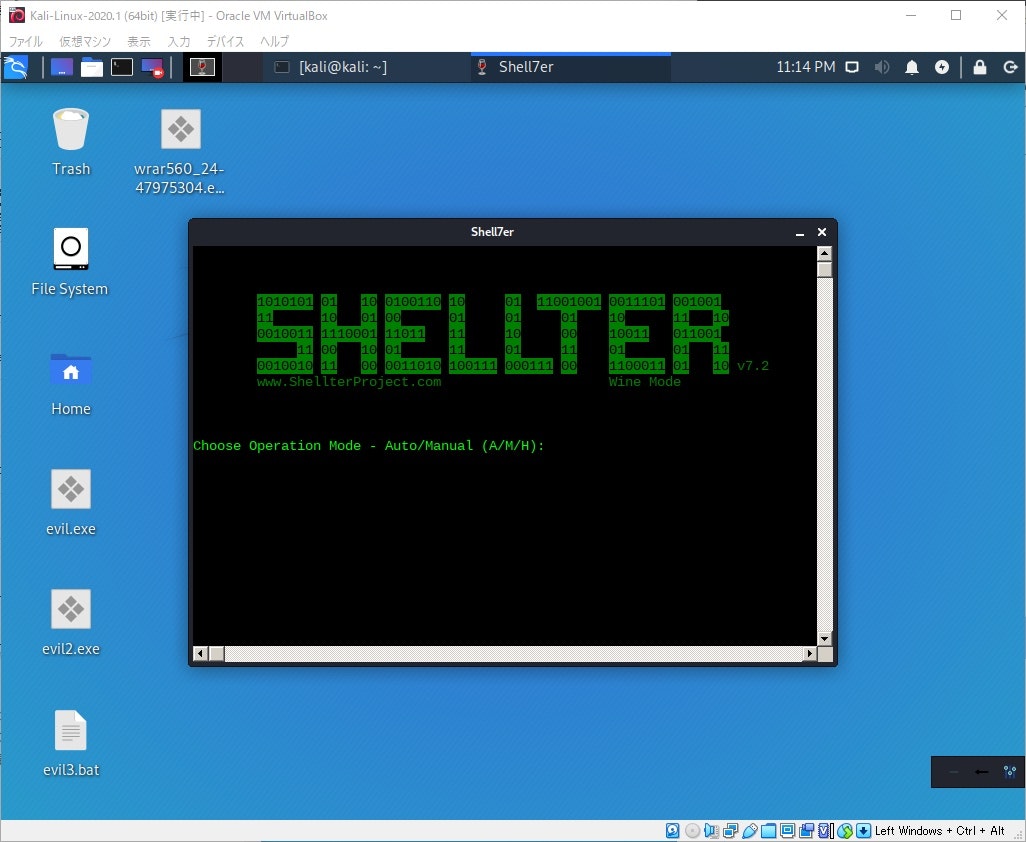The height and width of the screenshot is (842, 1026).
Task: Click the Choose Operation Mode prompt line
Action: [368, 446]
